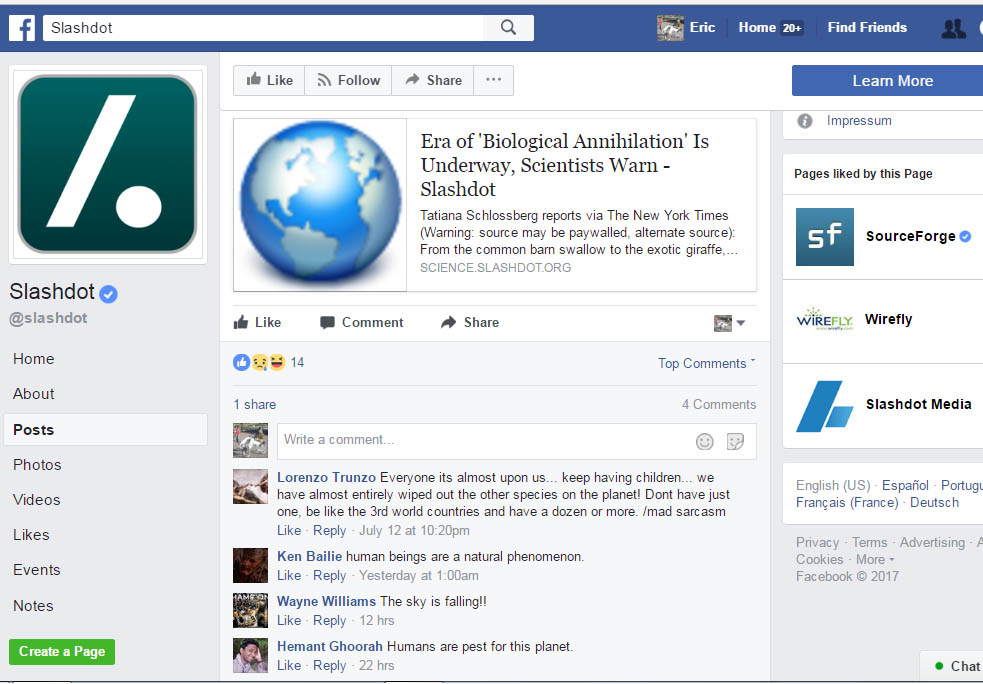Viewport: 983px width, 684px height.
Task: Switch language to Deutsch
Action: 934,503
